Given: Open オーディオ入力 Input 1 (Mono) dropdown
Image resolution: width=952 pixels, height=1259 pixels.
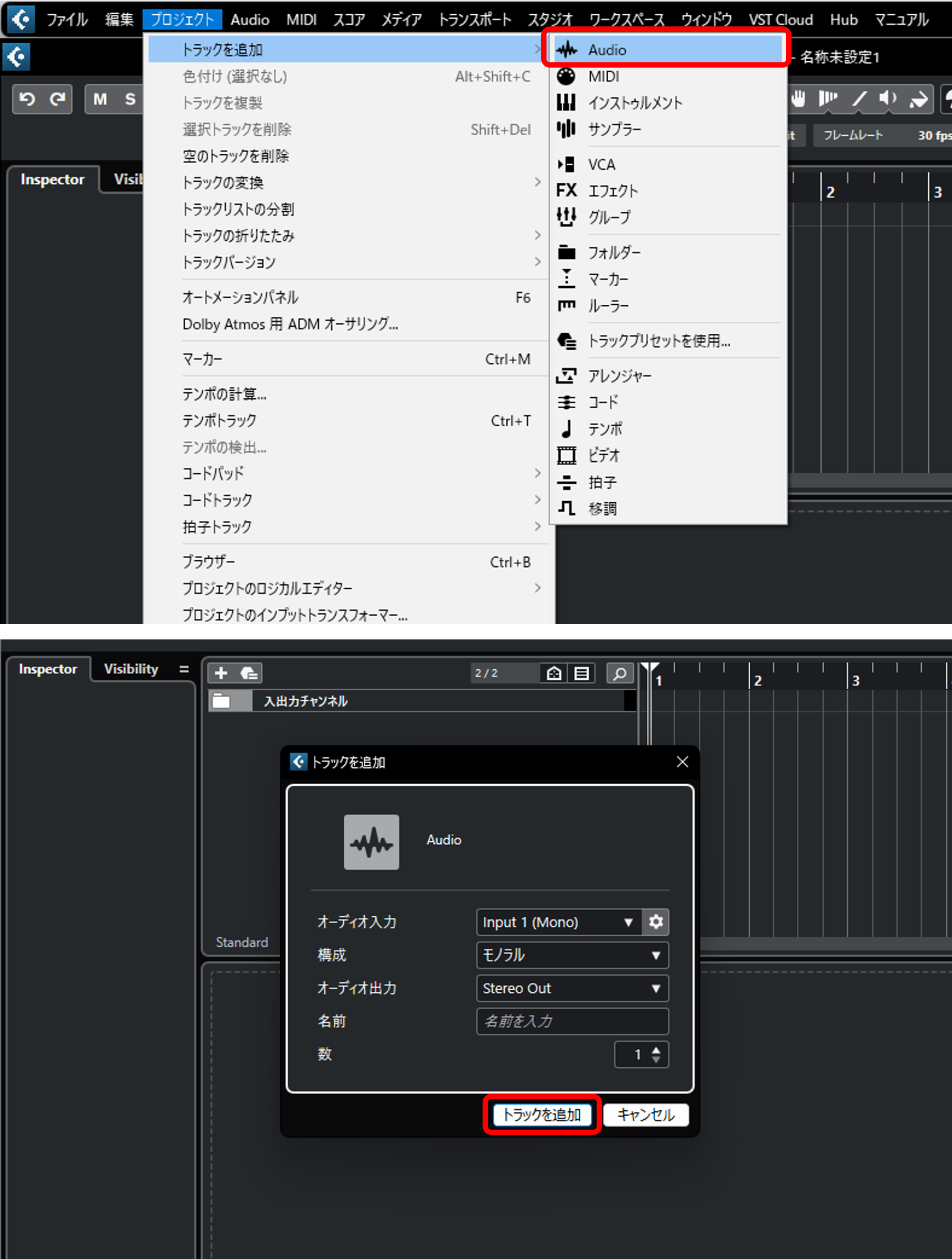Looking at the screenshot, I should (559, 922).
